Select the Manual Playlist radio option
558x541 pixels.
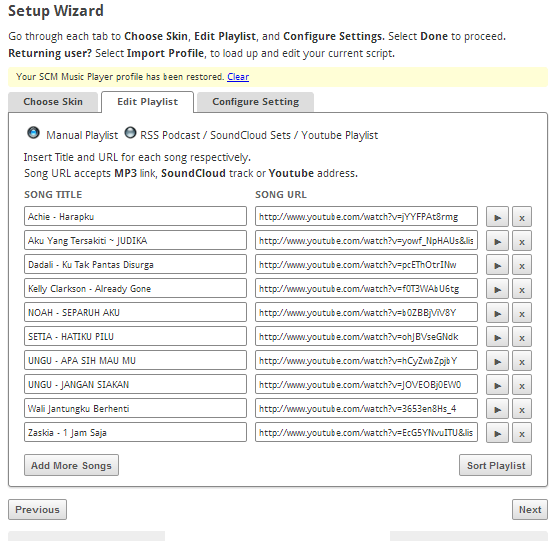(33, 133)
